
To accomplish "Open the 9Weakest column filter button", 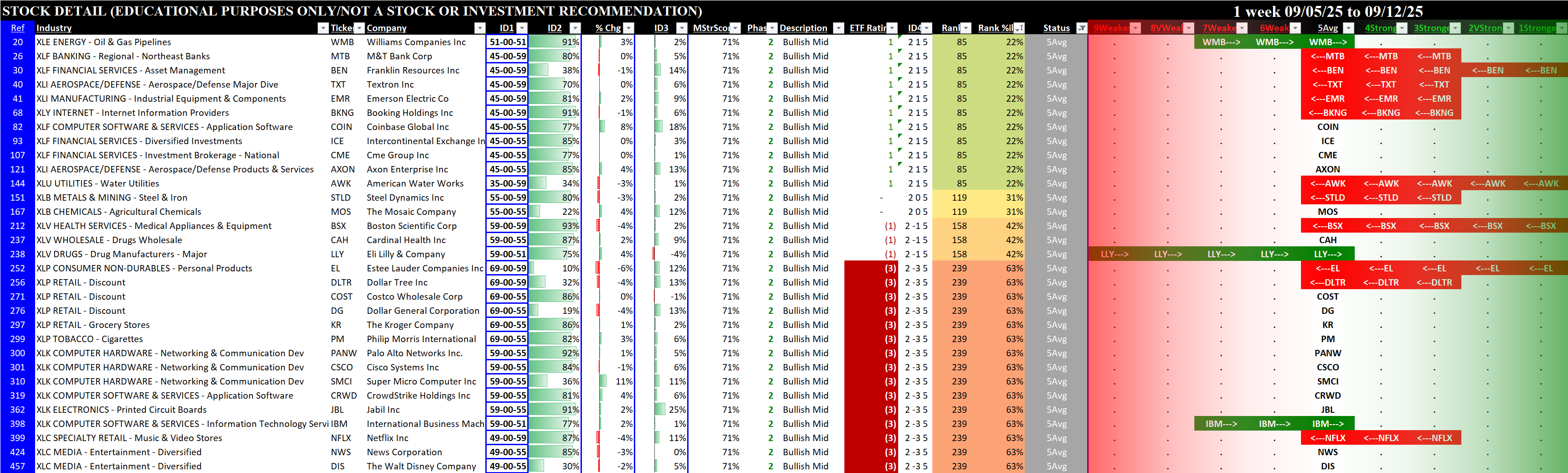I will [x=1135, y=28].
